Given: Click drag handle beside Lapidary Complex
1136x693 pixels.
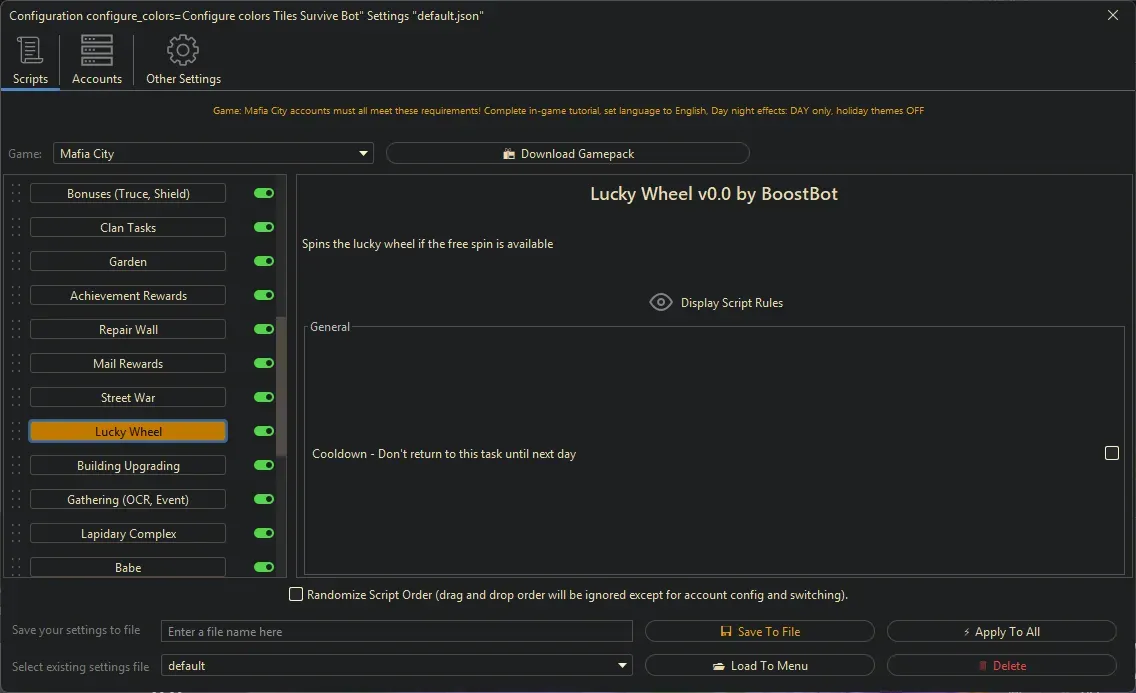Looking at the screenshot, I should 16,534.
